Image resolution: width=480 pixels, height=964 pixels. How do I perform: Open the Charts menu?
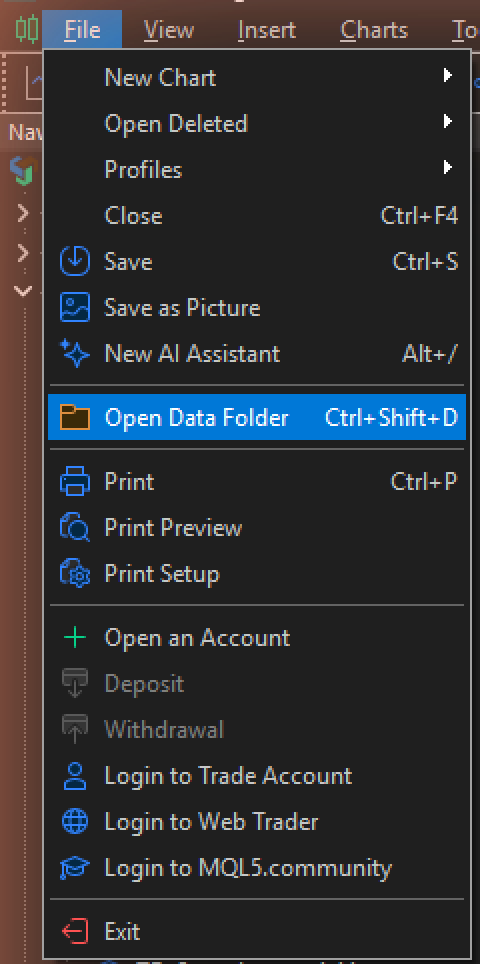tap(374, 30)
